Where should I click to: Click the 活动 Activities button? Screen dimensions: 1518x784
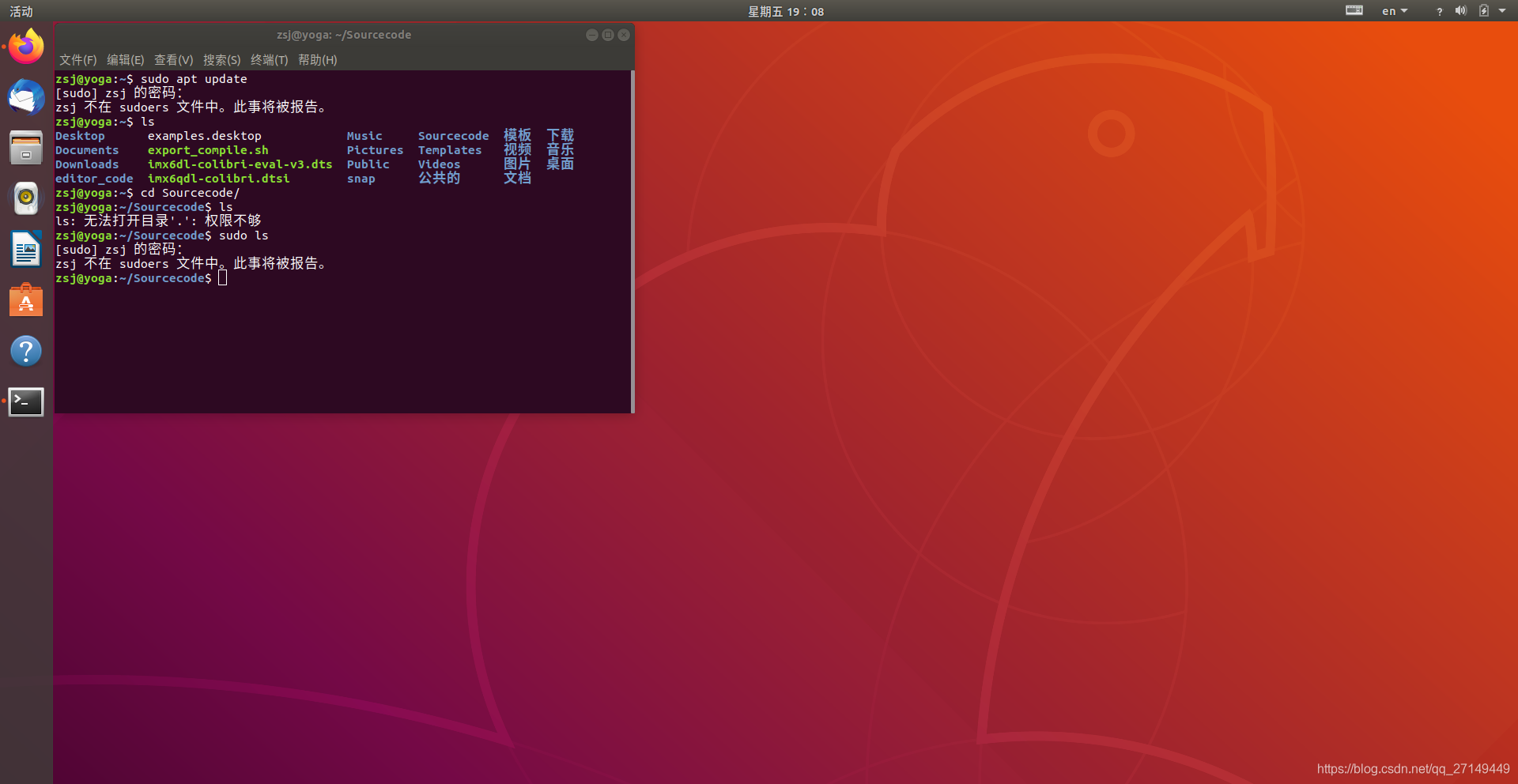pos(21,11)
